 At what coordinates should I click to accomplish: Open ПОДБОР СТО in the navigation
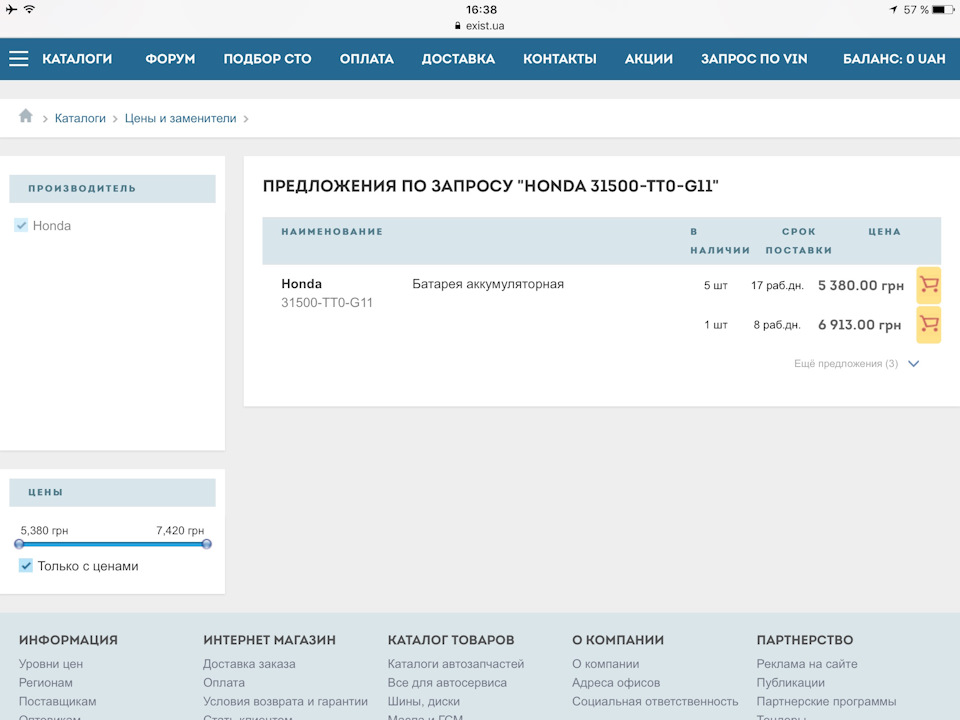point(268,59)
